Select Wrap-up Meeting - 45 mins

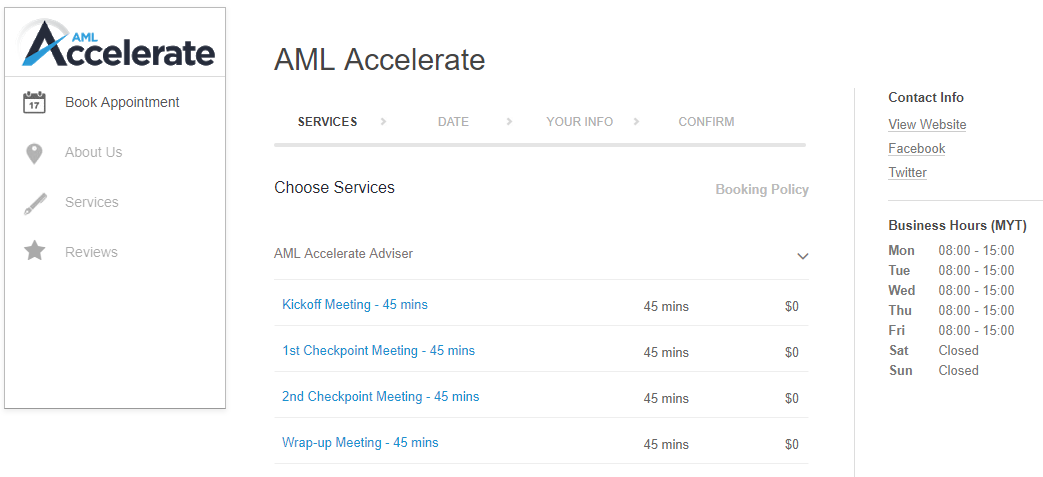pyautogui.click(x=360, y=442)
